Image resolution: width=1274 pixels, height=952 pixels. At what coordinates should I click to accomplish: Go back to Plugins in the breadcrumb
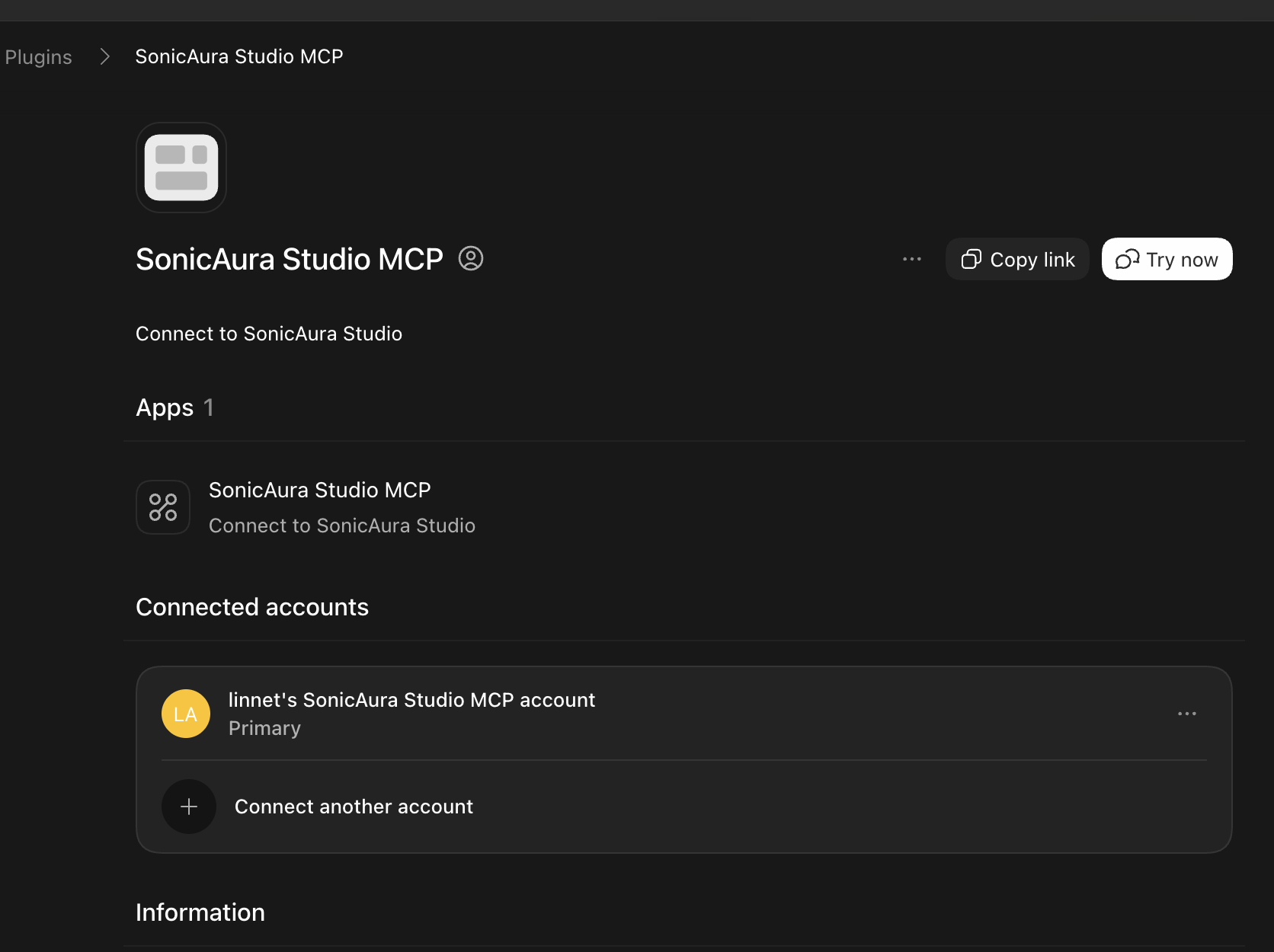point(38,57)
